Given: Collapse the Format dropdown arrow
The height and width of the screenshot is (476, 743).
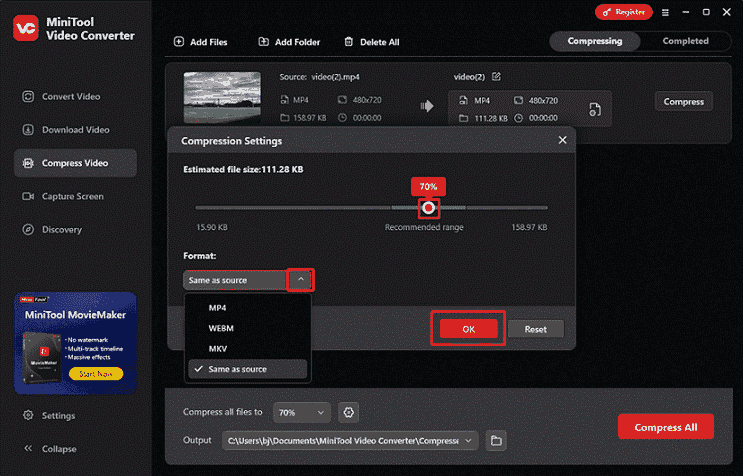Looking at the screenshot, I should [300, 279].
